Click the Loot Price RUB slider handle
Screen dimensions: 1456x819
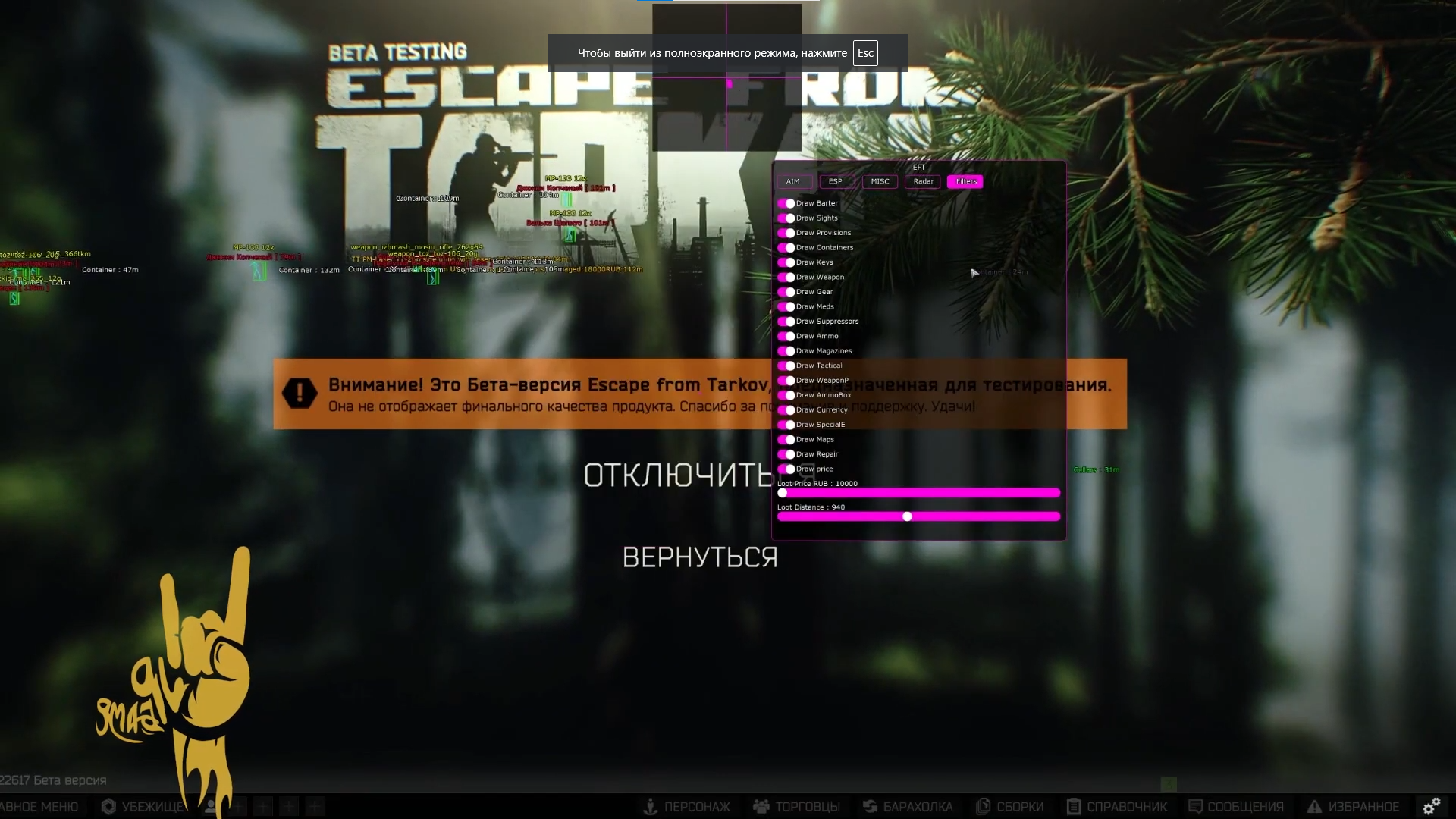783,493
